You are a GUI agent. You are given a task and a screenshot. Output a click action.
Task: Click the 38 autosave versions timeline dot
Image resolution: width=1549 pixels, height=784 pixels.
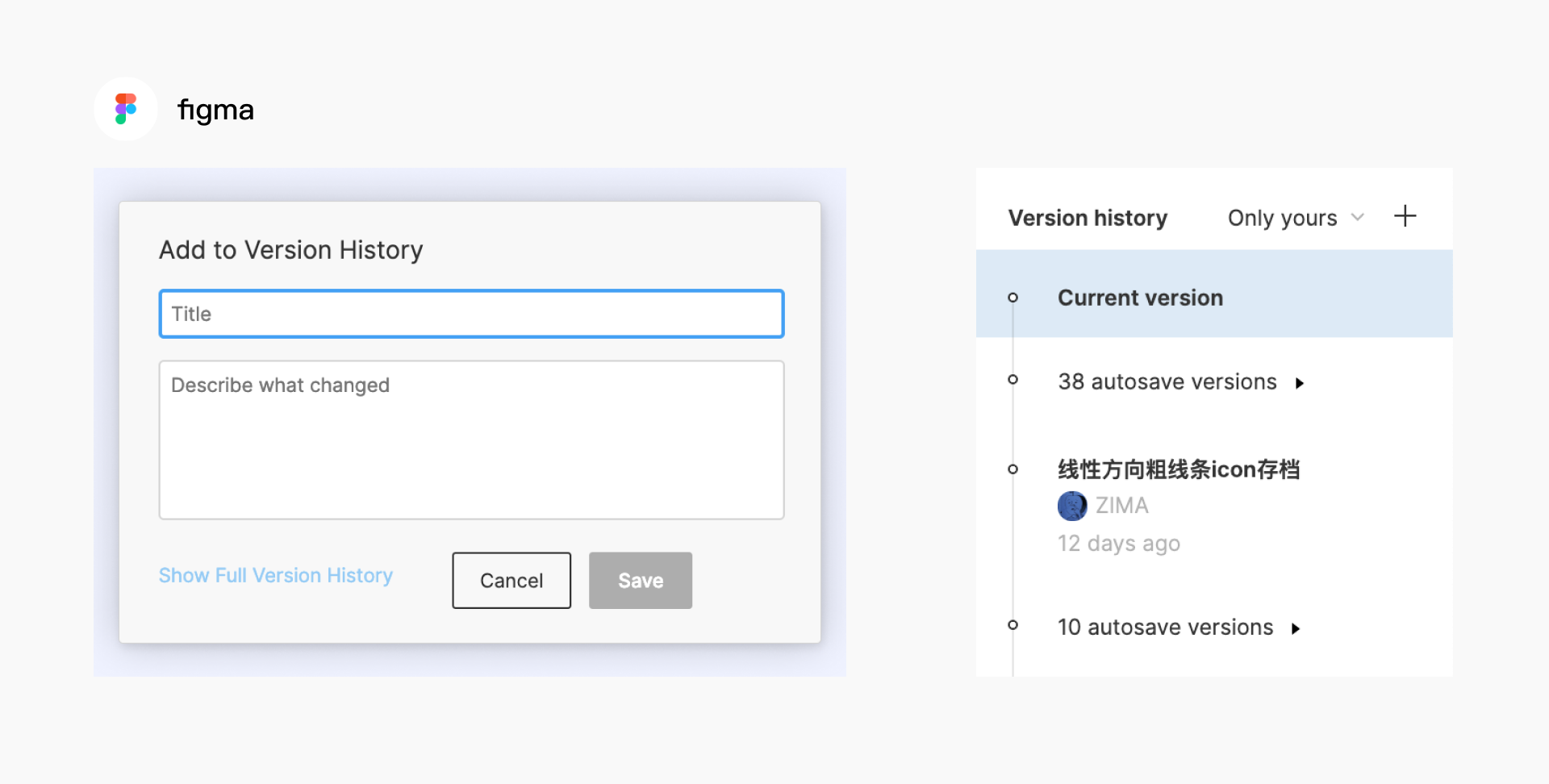1012,380
